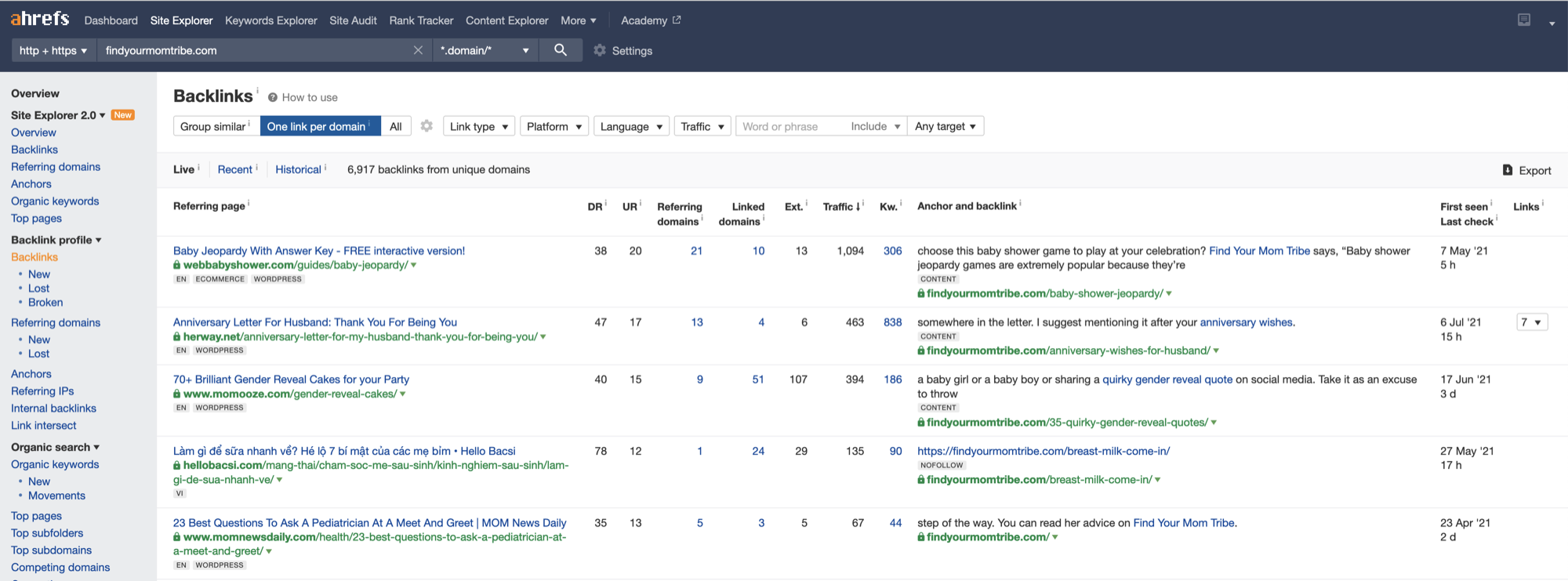Switch to the Recent tab
This screenshot has width=1568, height=581.
tap(234, 169)
